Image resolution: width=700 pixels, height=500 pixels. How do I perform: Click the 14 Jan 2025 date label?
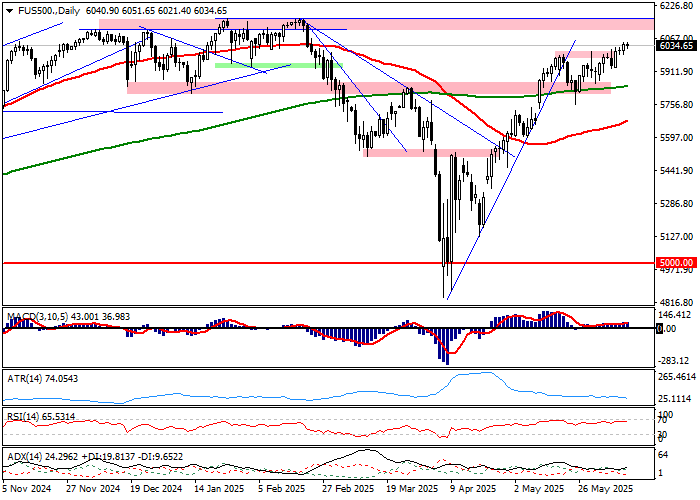[220, 489]
